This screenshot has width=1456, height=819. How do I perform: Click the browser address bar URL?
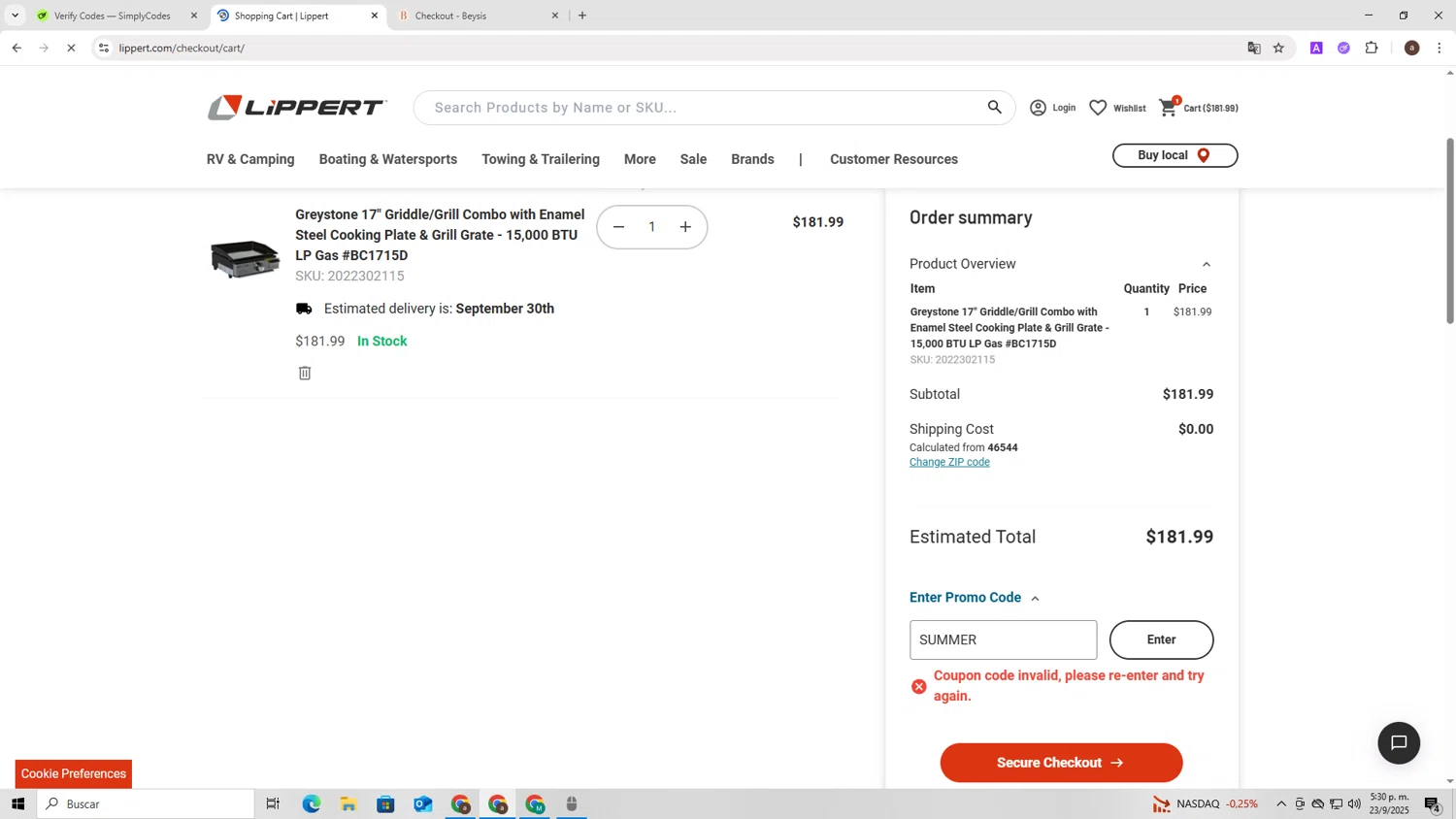pyautogui.click(x=182, y=48)
